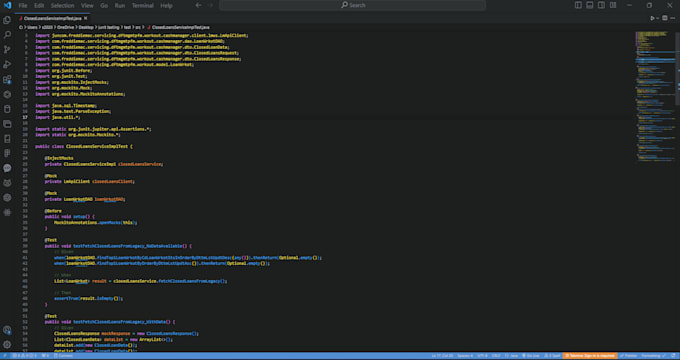This screenshot has width=680, height=360.
Task: Expand the Desktop breadcrumb segment
Action: coord(86,27)
